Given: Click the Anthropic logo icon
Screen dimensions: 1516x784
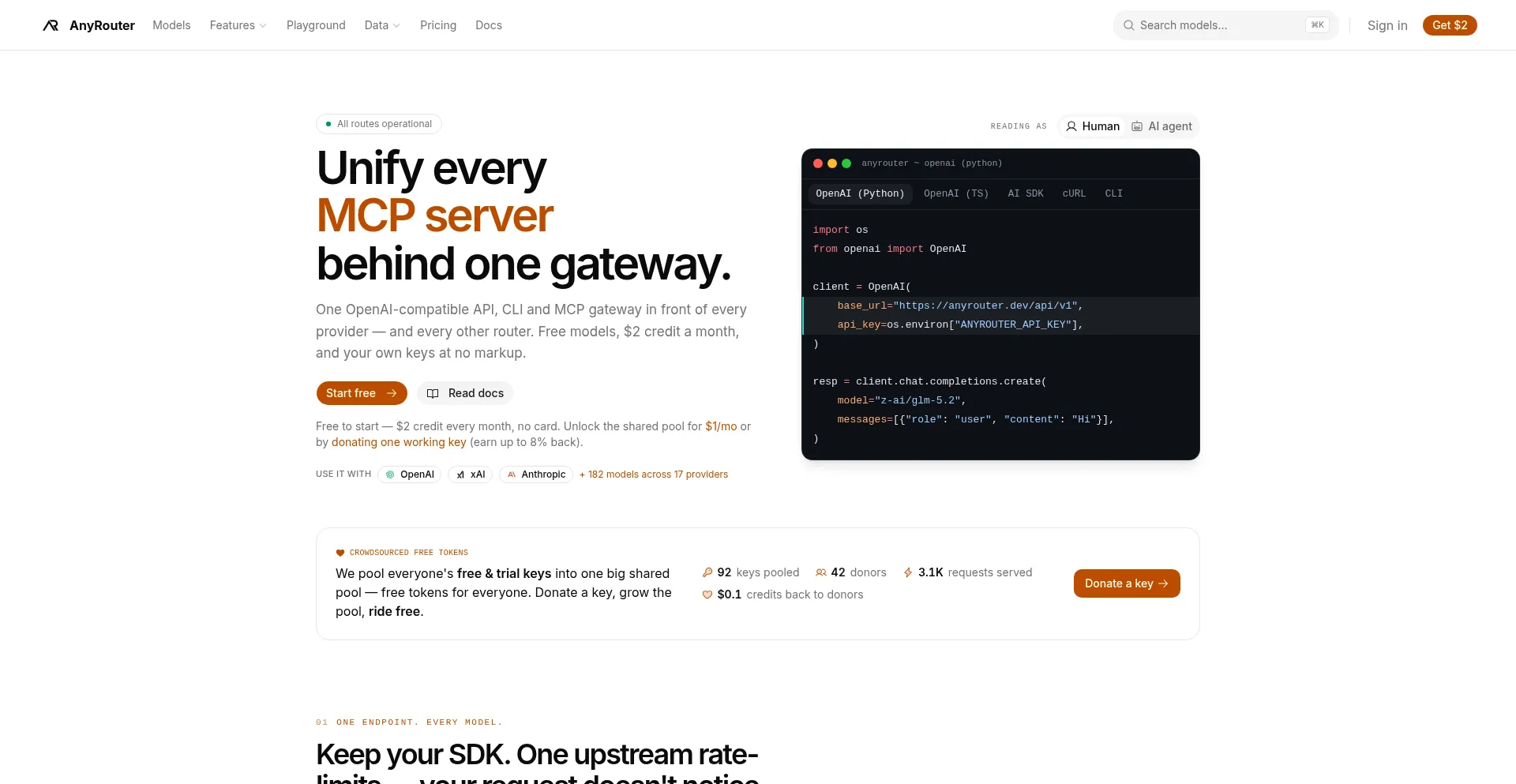Looking at the screenshot, I should pos(512,475).
